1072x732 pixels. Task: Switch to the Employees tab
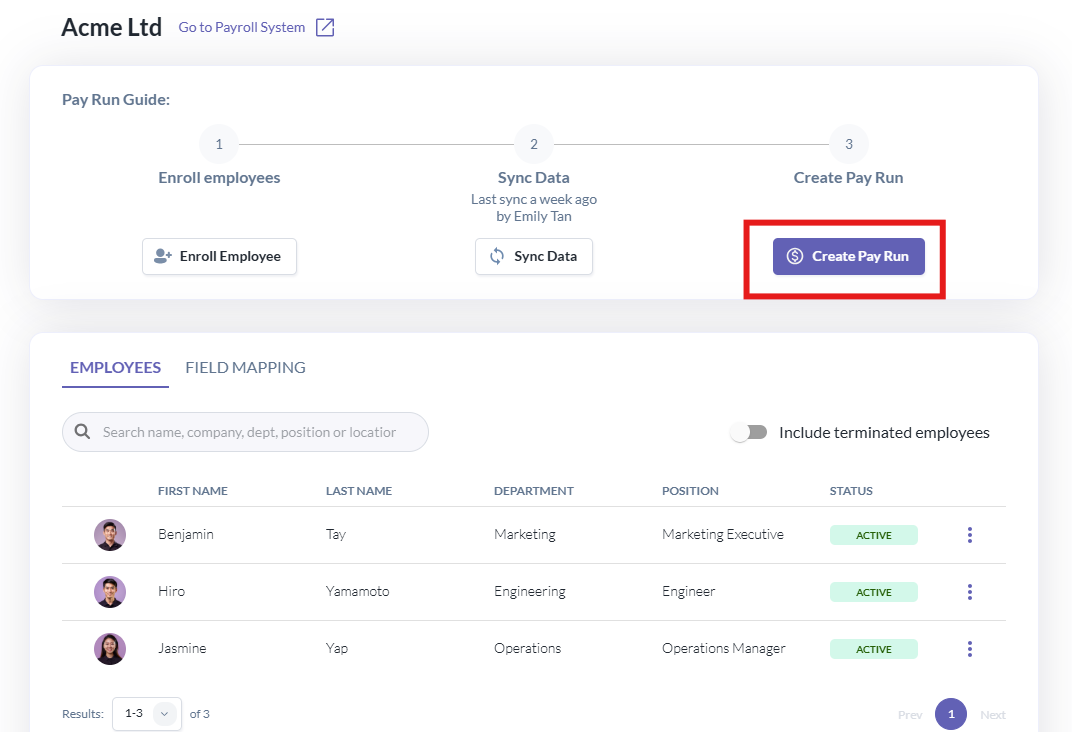click(x=116, y=368)
